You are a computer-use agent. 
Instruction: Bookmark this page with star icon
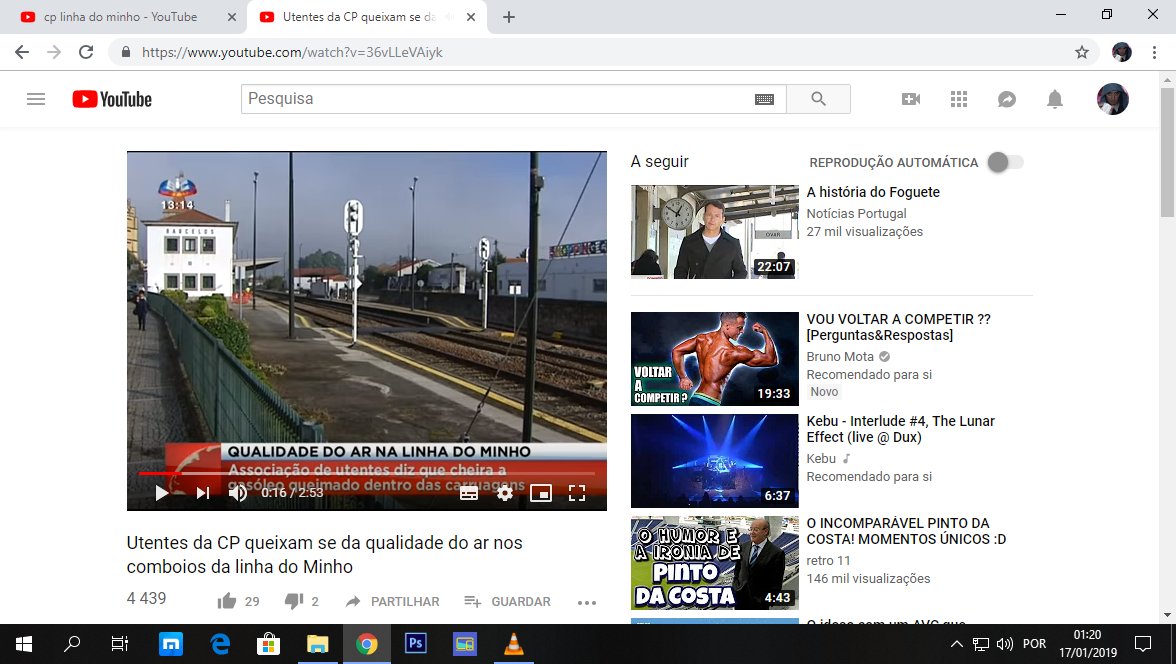click(1082, 52)
